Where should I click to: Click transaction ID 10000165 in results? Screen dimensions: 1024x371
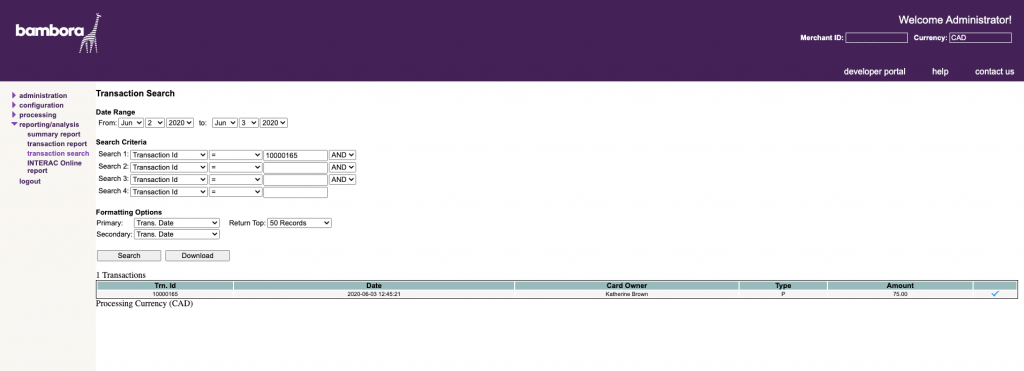pyautogui.click(x=165, y=294)
